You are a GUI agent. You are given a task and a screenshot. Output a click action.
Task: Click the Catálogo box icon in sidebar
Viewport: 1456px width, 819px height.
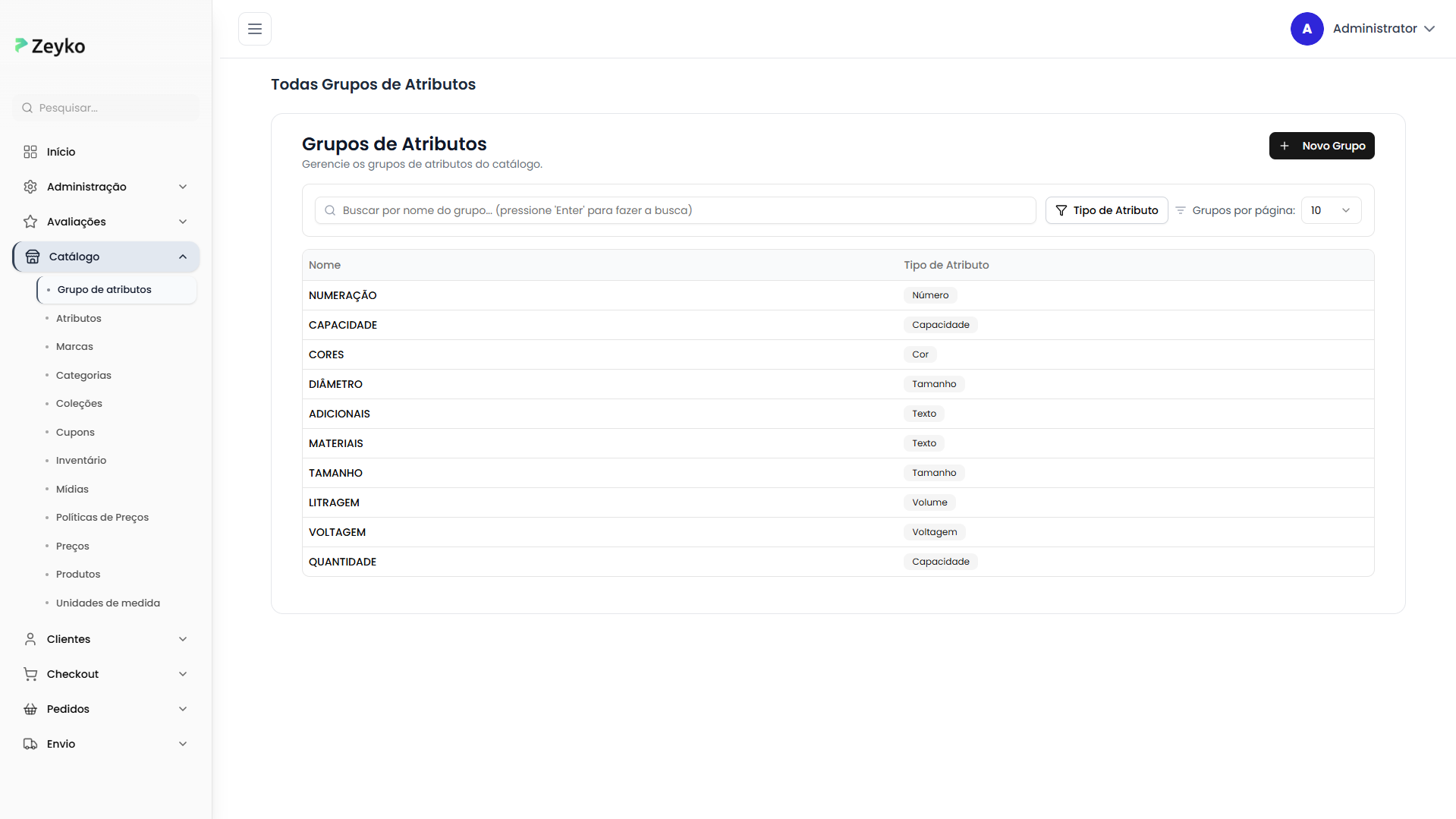[x=33, y=256]
